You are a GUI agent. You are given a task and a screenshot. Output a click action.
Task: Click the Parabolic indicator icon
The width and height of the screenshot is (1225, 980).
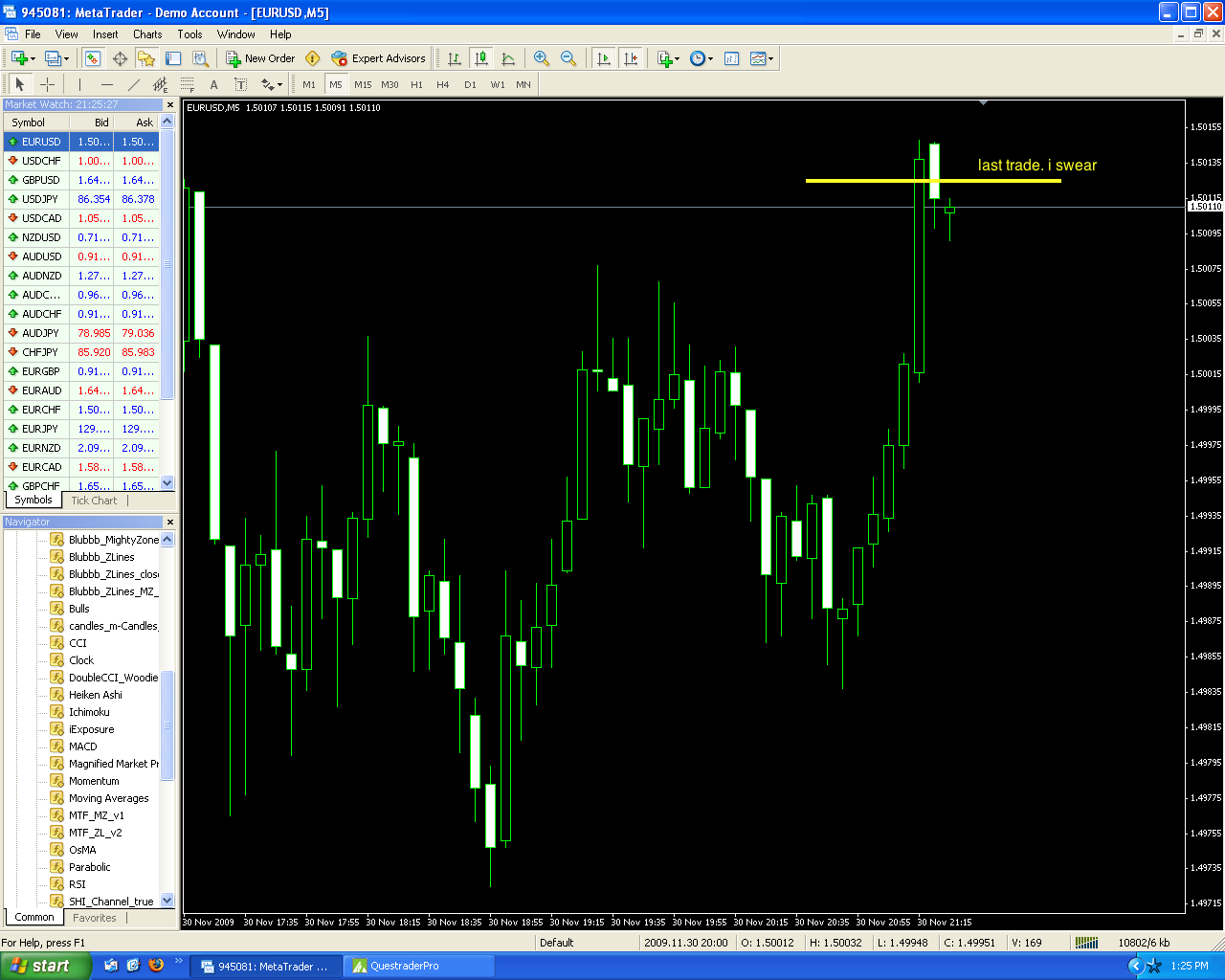click(x=57, y=867)
